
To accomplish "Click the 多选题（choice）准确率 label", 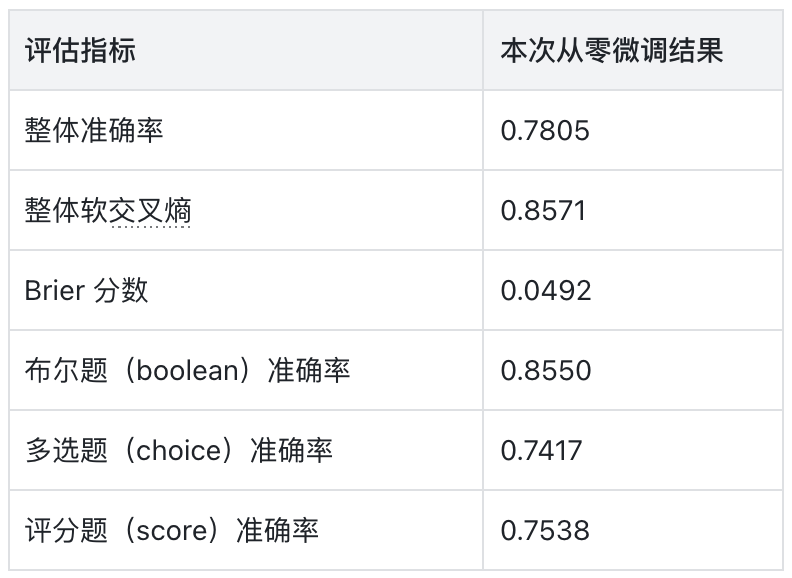I will [178, 450].
